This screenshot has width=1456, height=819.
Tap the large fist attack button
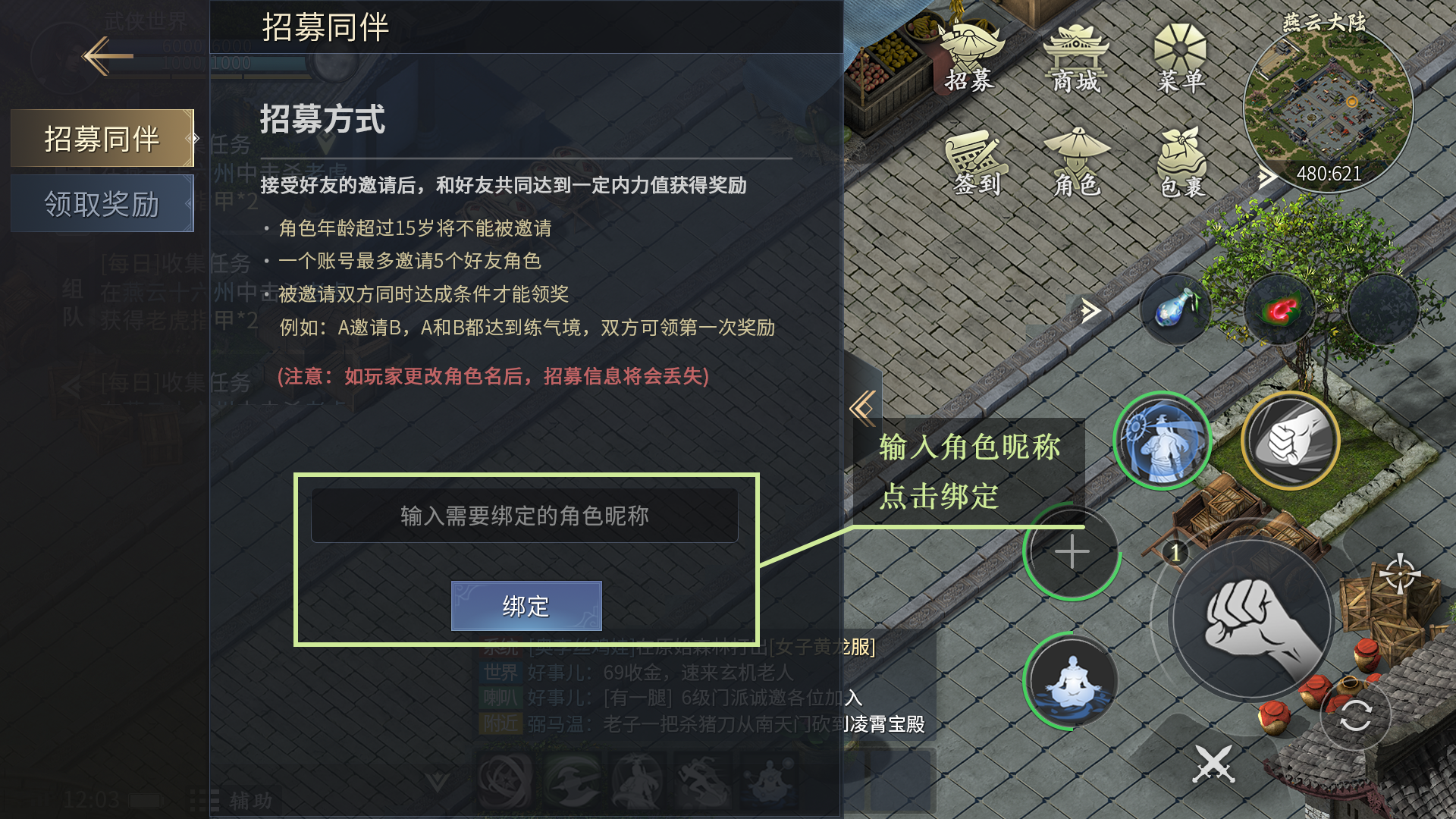(x=1251, y=619)
